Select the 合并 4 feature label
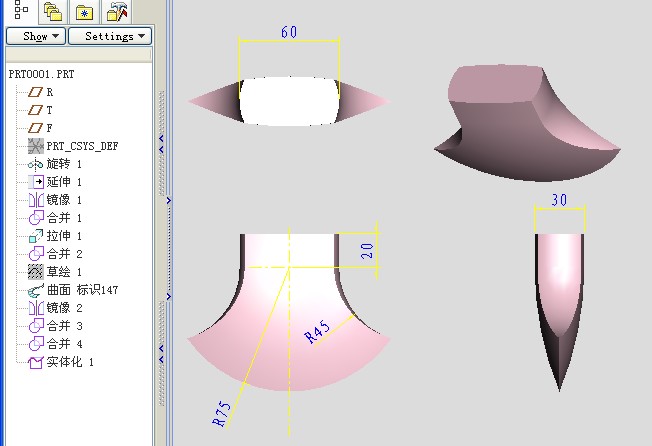 [64, 344]
